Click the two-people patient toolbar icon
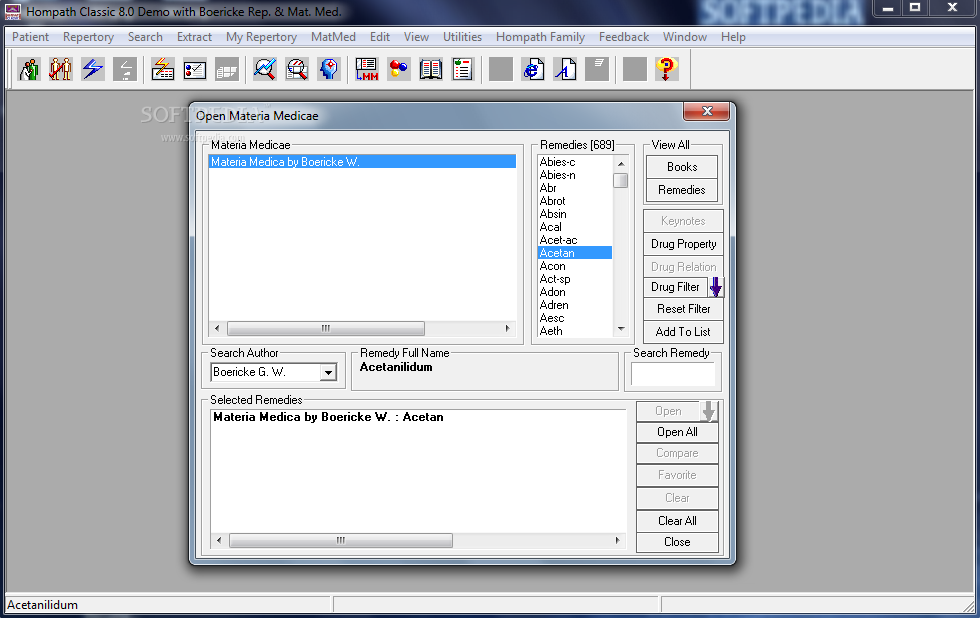 pyautogui.click(x=29, y=69)
